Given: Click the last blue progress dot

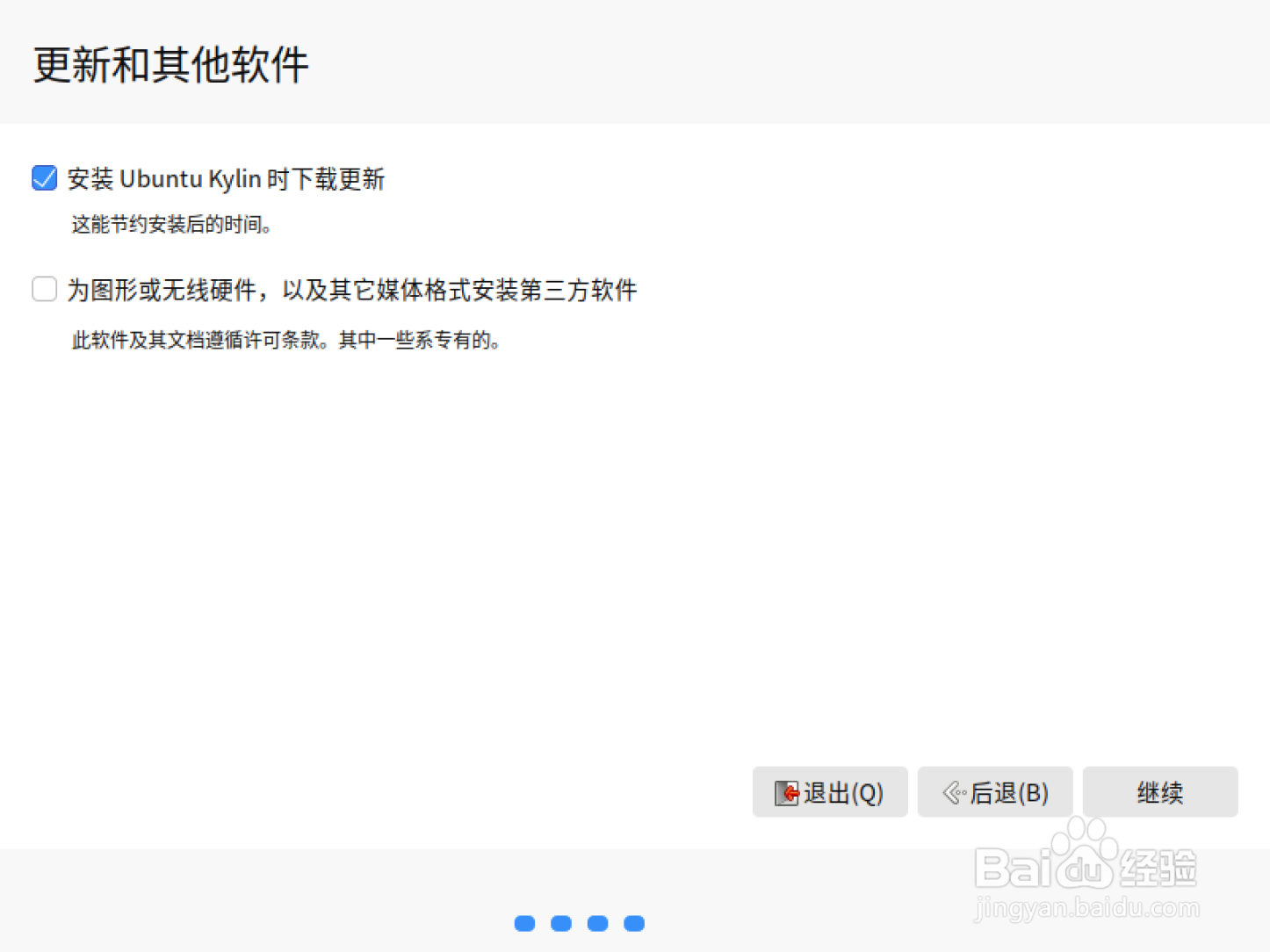Looking at the screenshot, I should click(633, 923).
